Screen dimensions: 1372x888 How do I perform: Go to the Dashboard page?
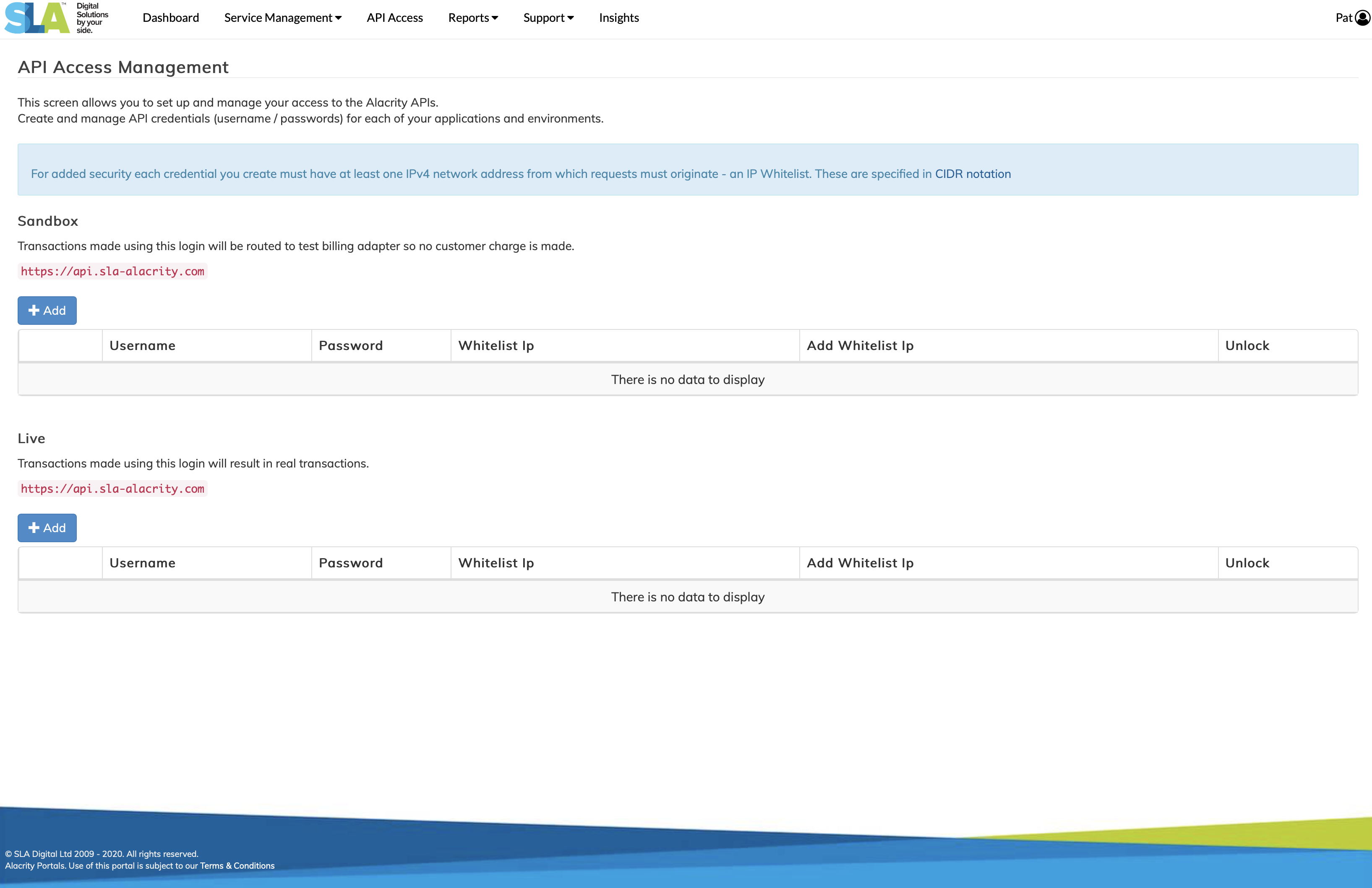(x=171, y=18)
